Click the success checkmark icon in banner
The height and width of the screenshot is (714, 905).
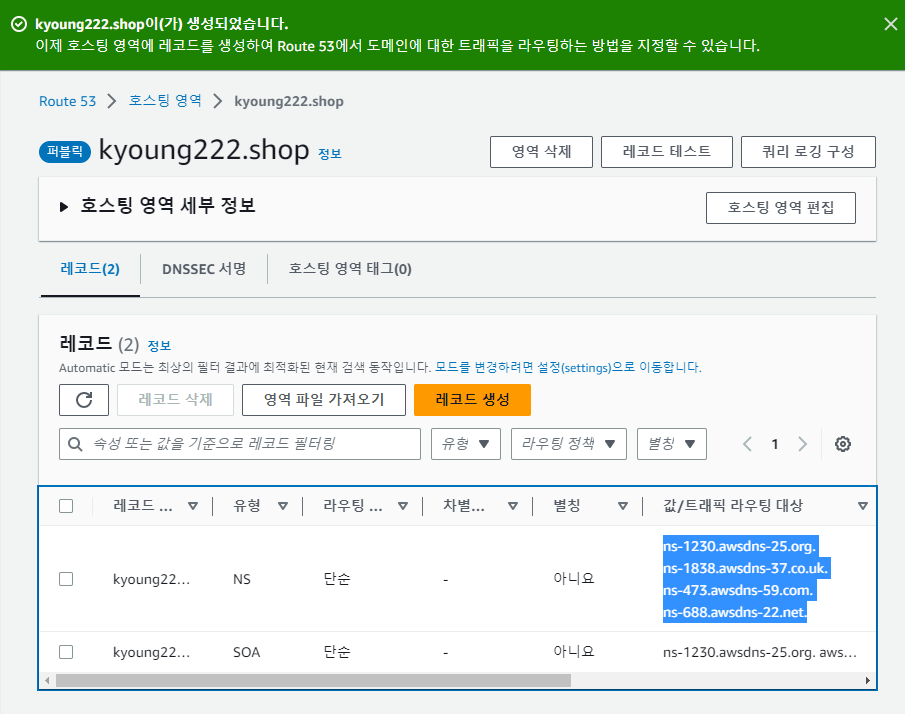pyautogui.click(x=19, y=24)
